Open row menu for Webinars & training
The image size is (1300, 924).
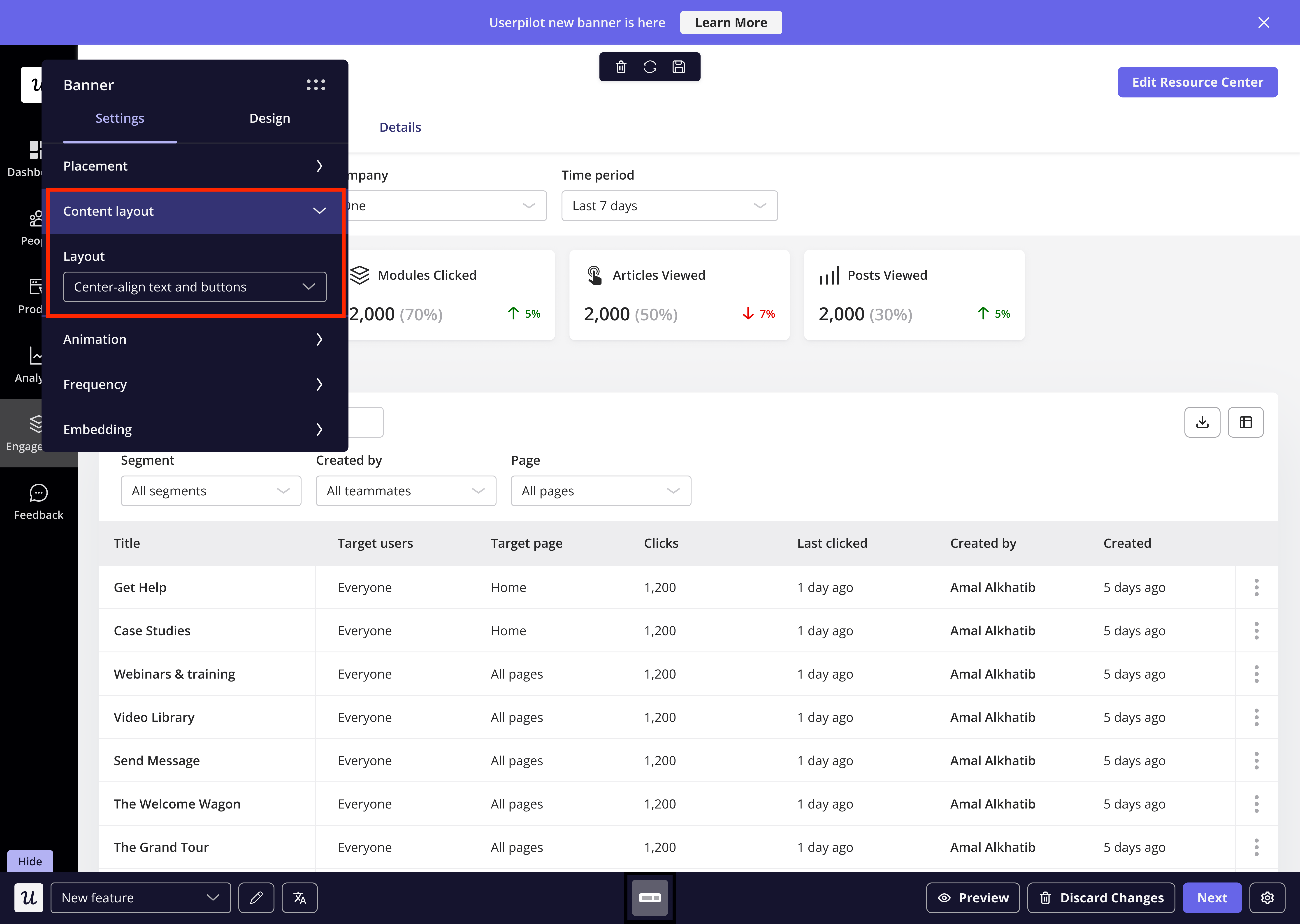click(x=1256, y=674)
